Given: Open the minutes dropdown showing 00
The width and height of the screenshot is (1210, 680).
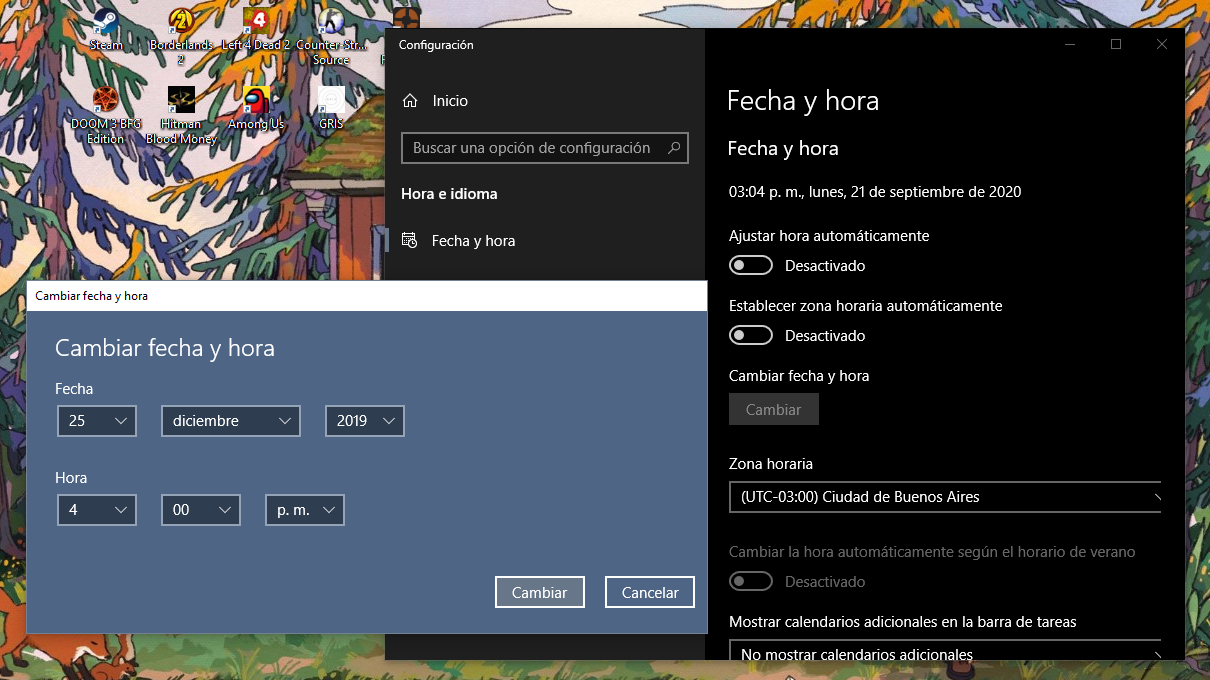Looking at the screenshot, I should tap(201, 510).
